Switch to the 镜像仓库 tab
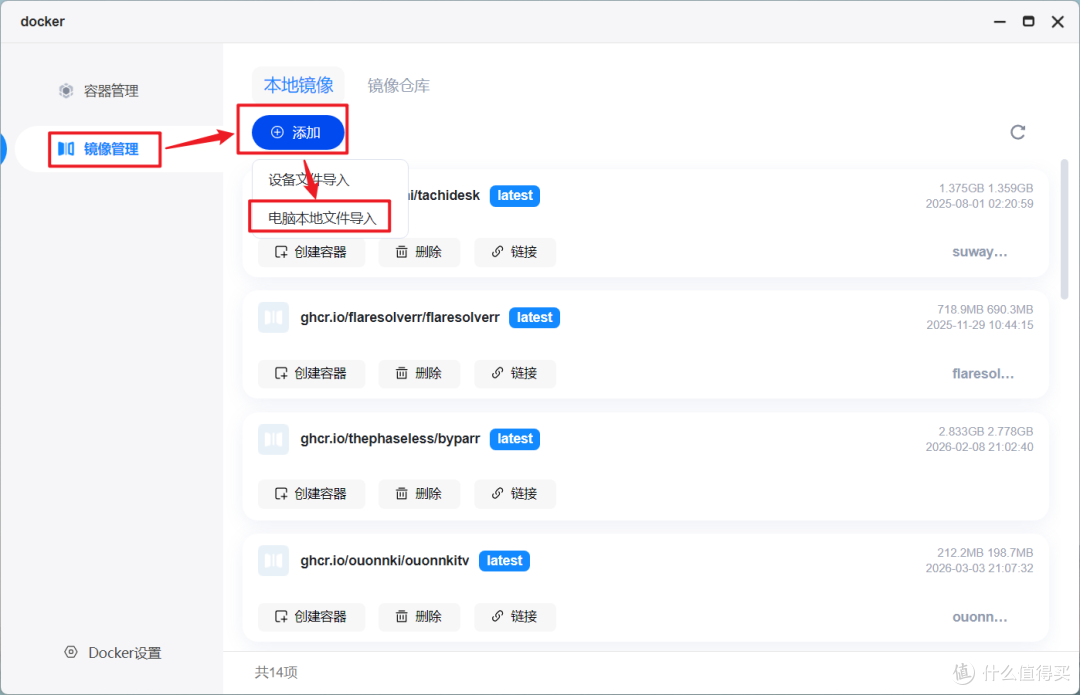This screenshot has width=1080, height=695. pyautogui.click(x=399, y=85)
